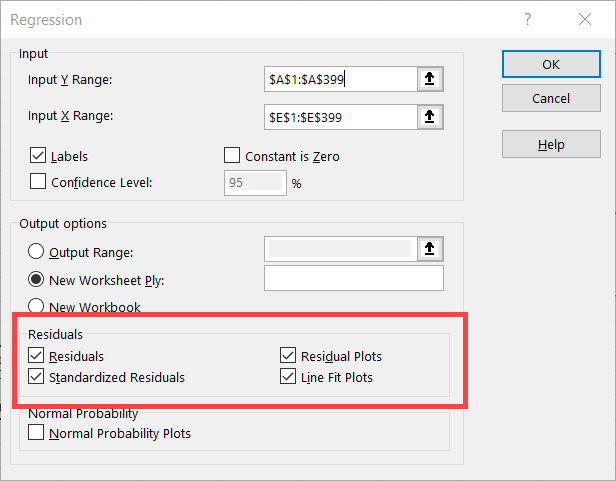Untick the Residuals checkbox
Screen dimensions: 616x481
coord(36,355)
